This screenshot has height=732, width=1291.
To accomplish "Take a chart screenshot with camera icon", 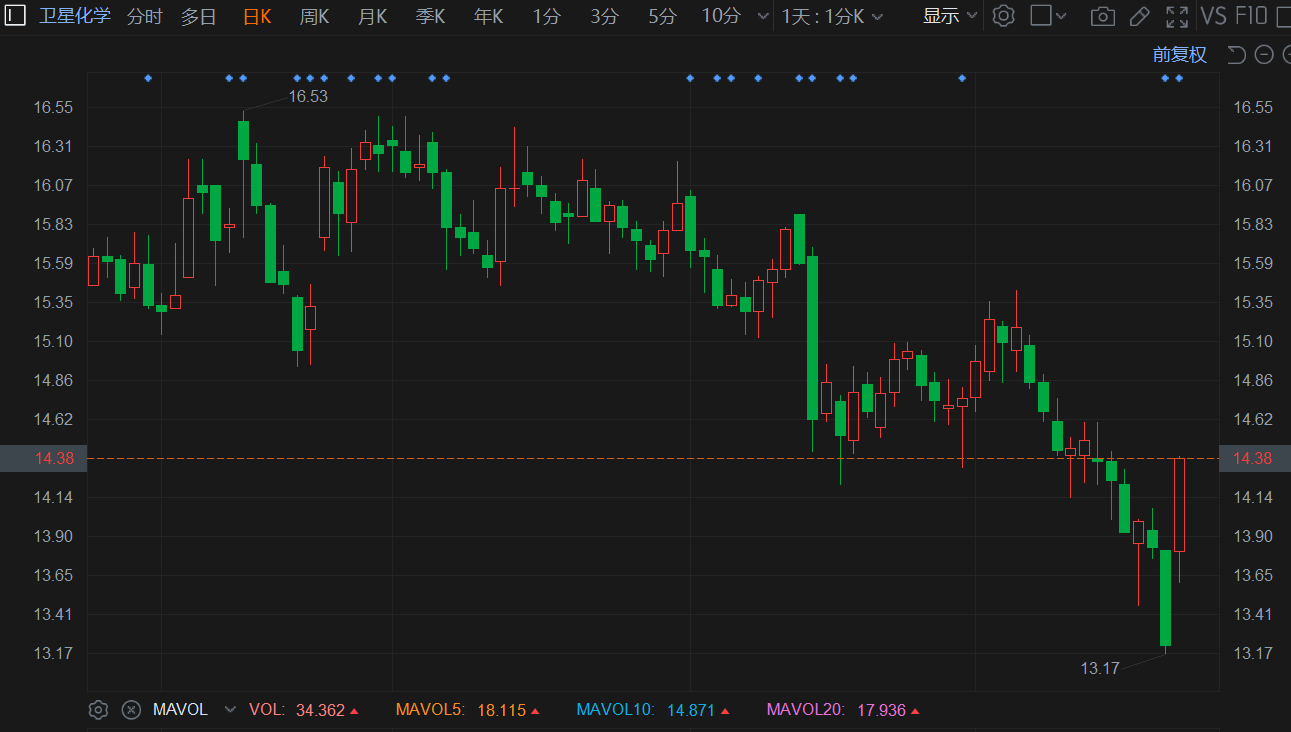I will pyautogui.click(x=1102, y=16).
